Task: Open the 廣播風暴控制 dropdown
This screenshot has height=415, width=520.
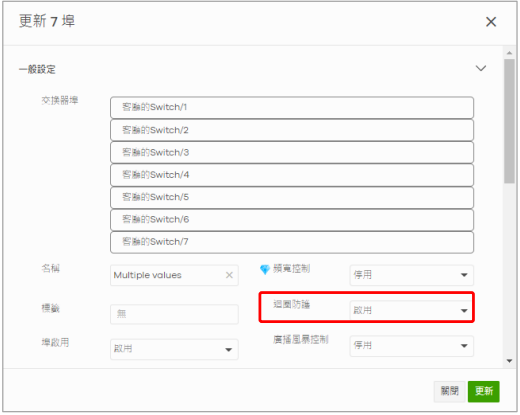Action: click(412, 346)
